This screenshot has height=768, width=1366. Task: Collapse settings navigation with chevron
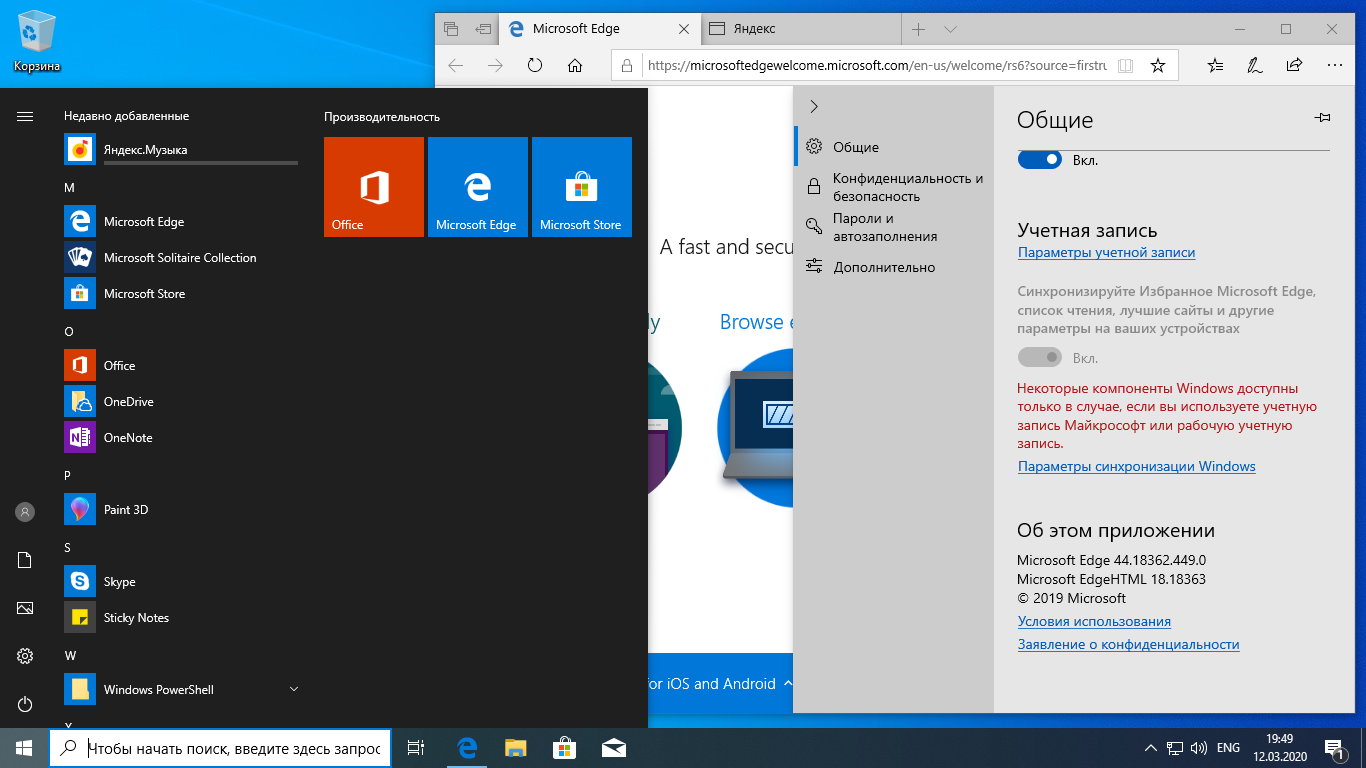(x=814, y=106)
